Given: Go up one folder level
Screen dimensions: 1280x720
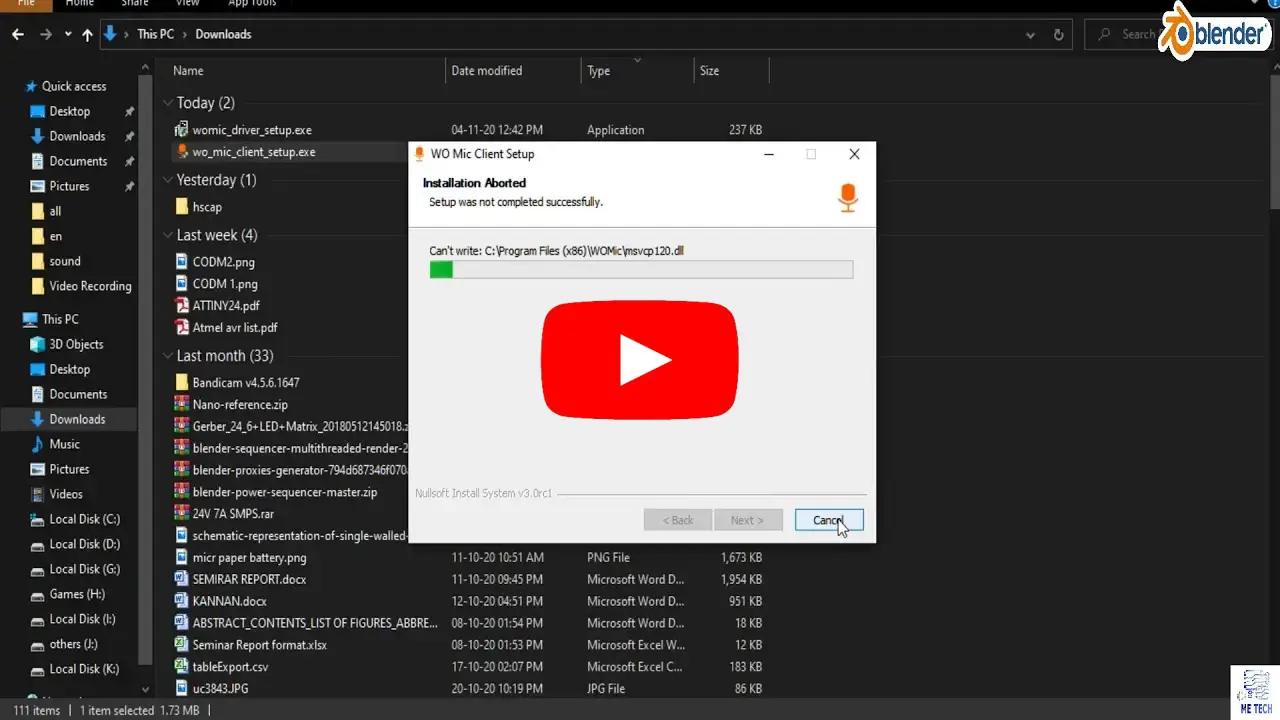Looking at the screenshot, I should click(x=87, y=34).
